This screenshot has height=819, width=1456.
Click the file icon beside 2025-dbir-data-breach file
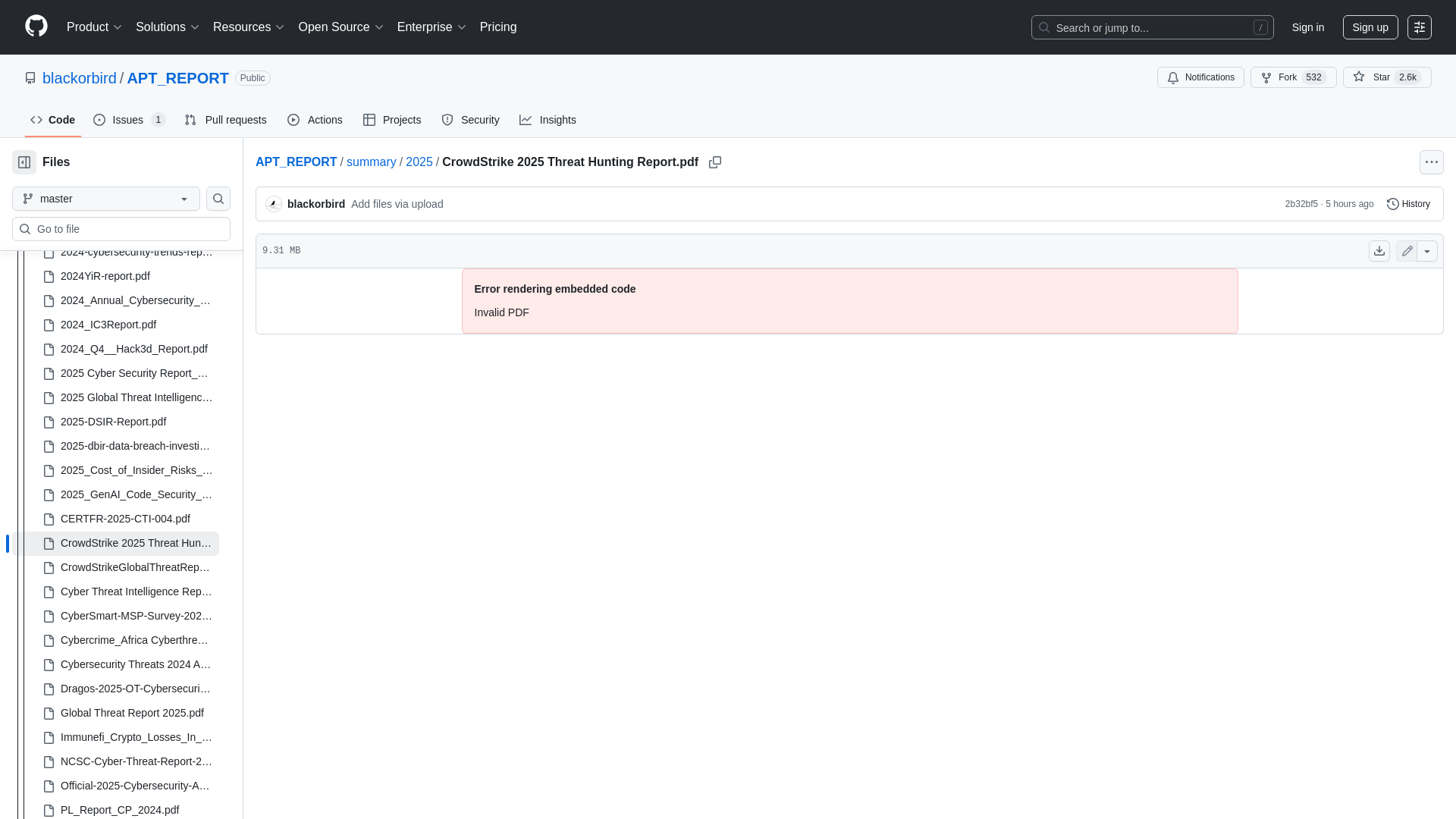point(49,447)
